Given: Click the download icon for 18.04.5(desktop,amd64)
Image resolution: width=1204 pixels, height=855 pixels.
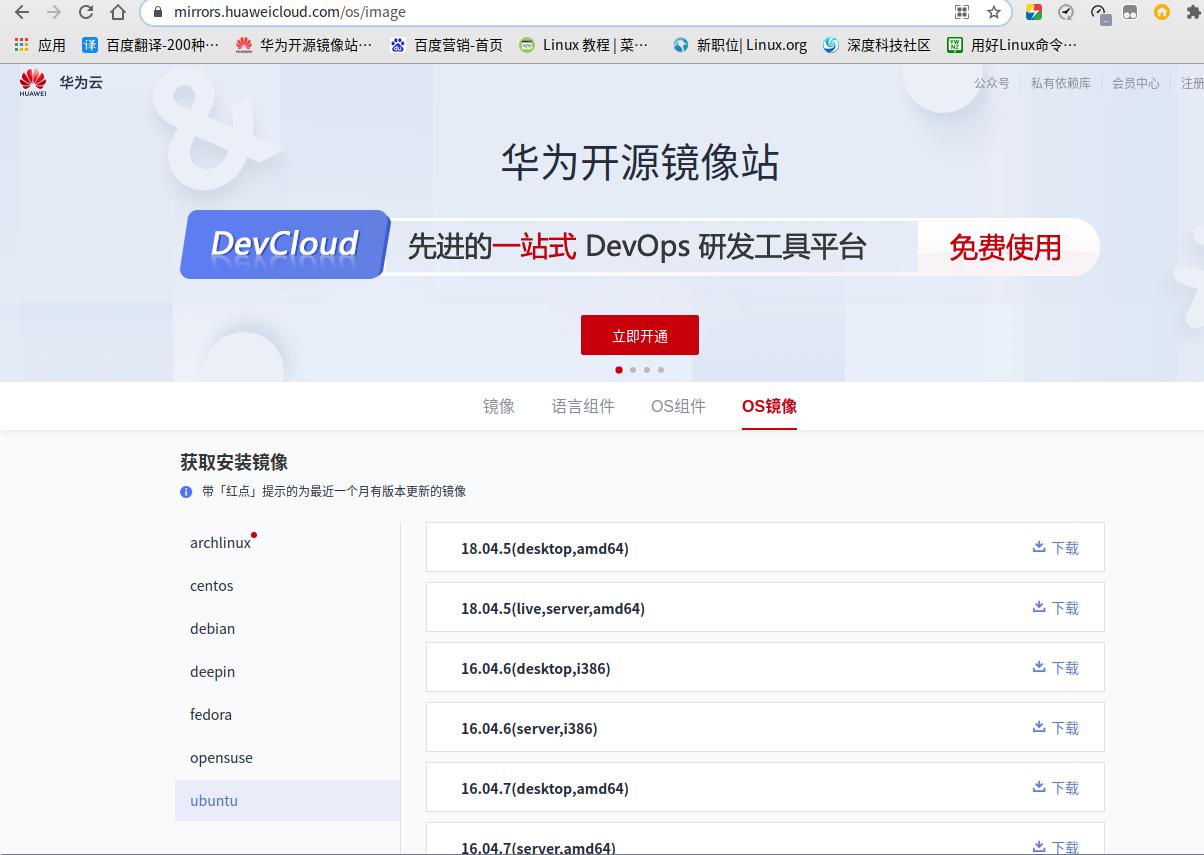Looking at the screenshot, I should (x=1039, y=547).
